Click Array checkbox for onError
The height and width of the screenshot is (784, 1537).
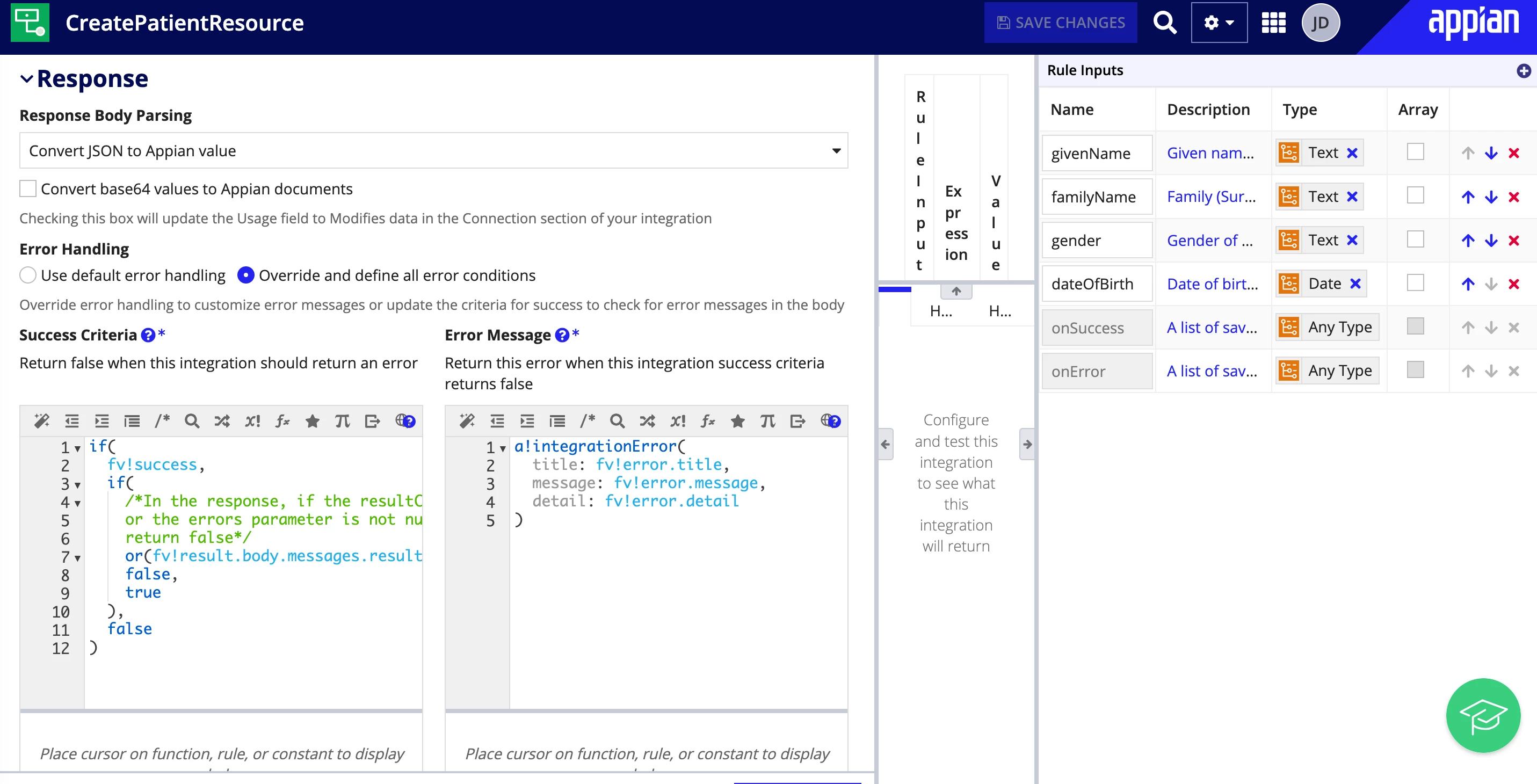[1415, 370]
